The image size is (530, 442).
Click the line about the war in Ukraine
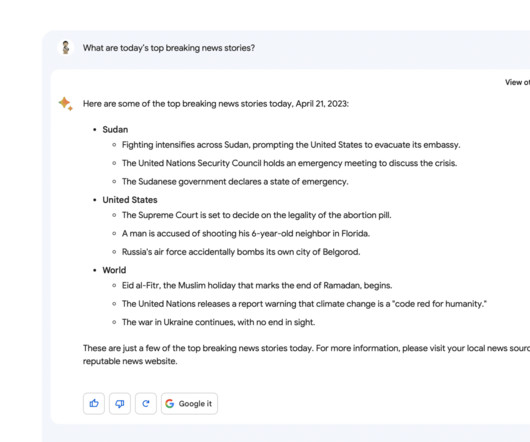(218, 322)
